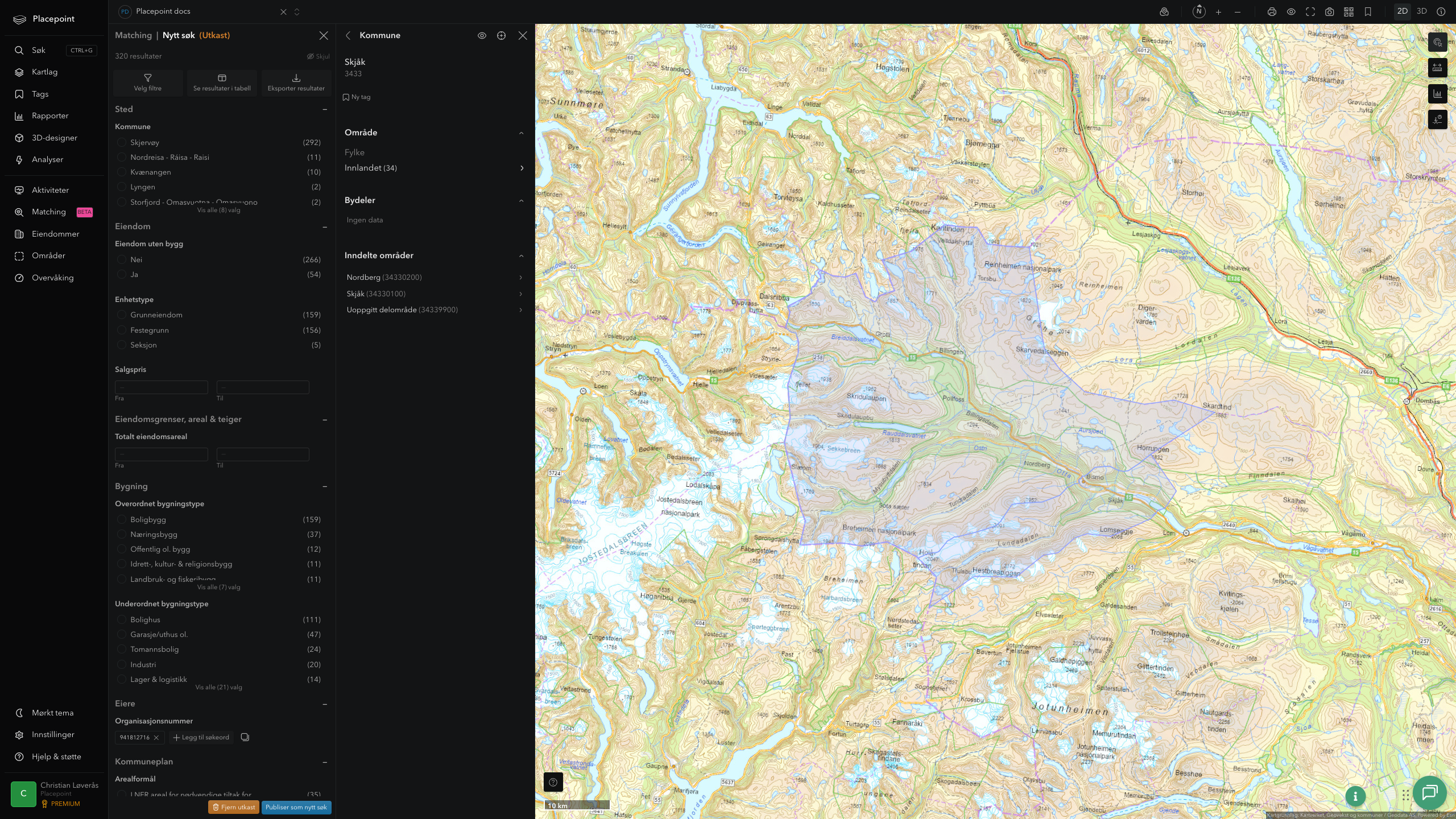Click the map help question icon
This screenshot has height=819, width=1456.
click(x=553, y=782)
